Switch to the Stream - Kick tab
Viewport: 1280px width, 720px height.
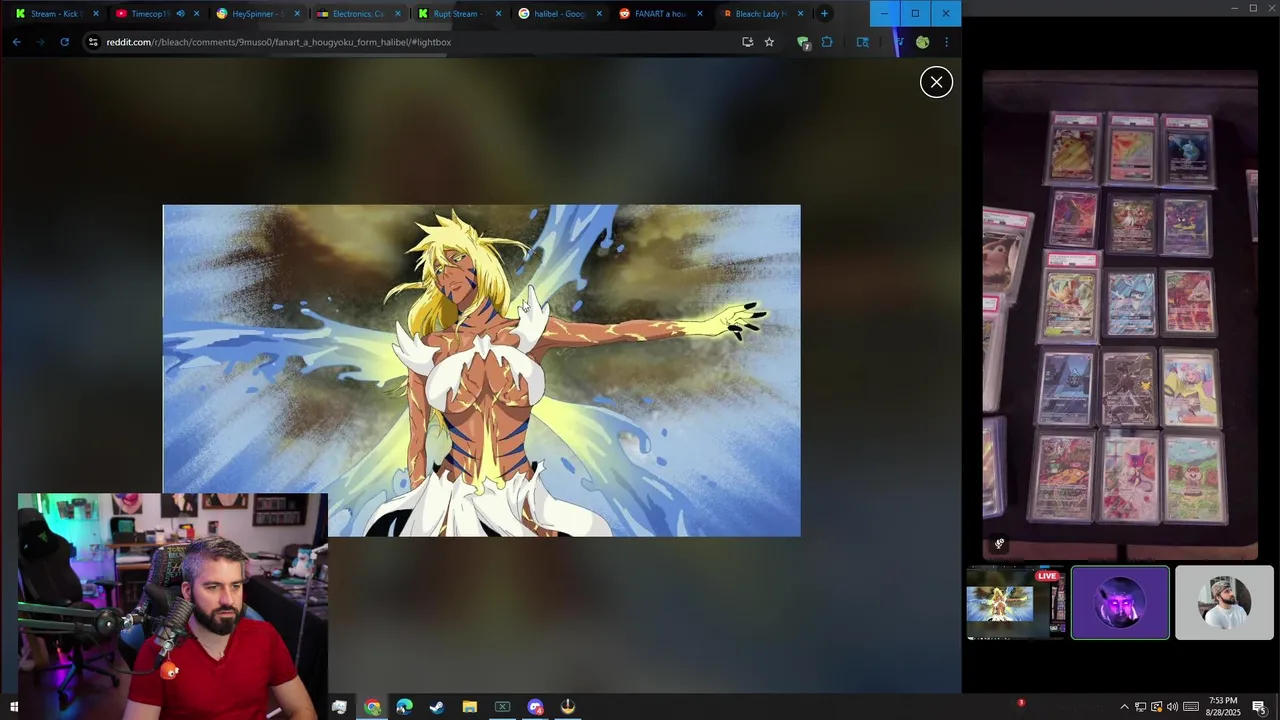[x=54, y=14]
